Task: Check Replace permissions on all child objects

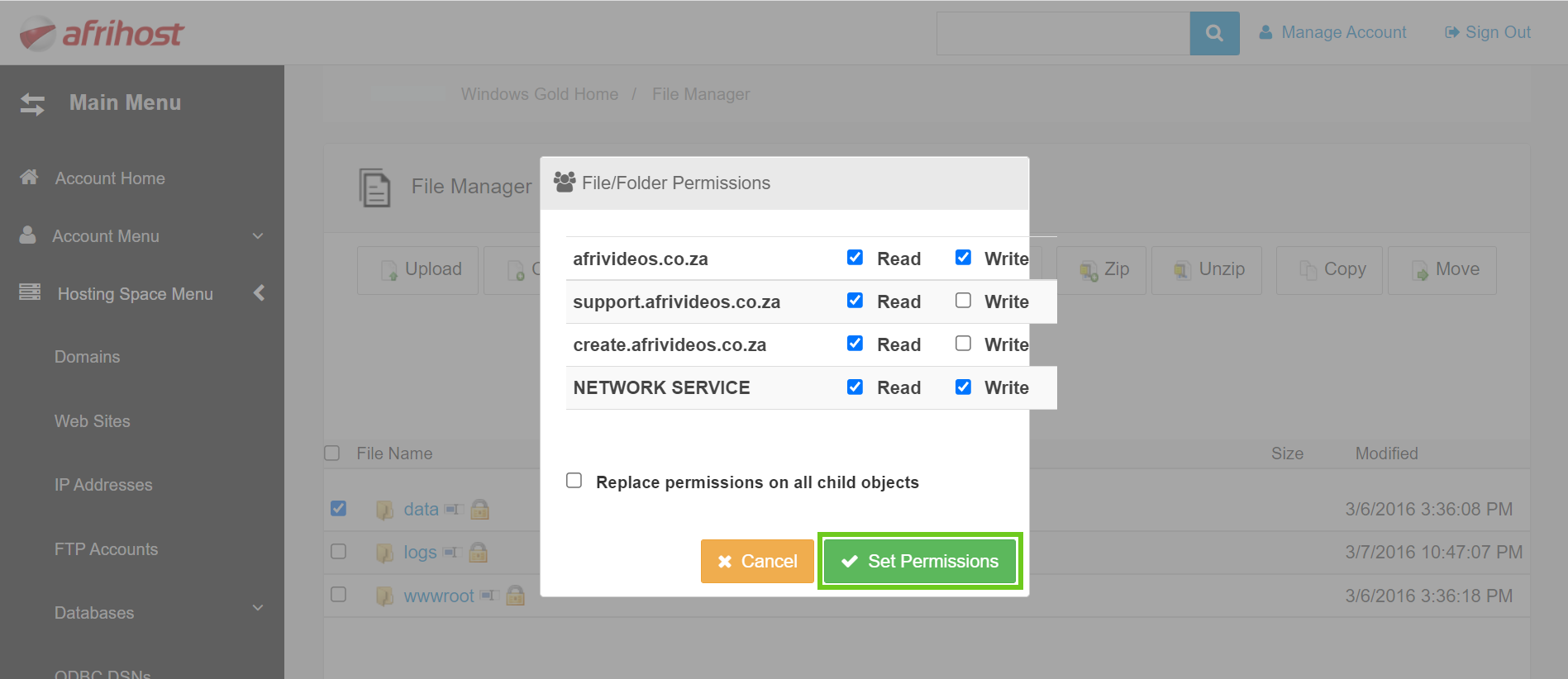Action: pos(574,481)
